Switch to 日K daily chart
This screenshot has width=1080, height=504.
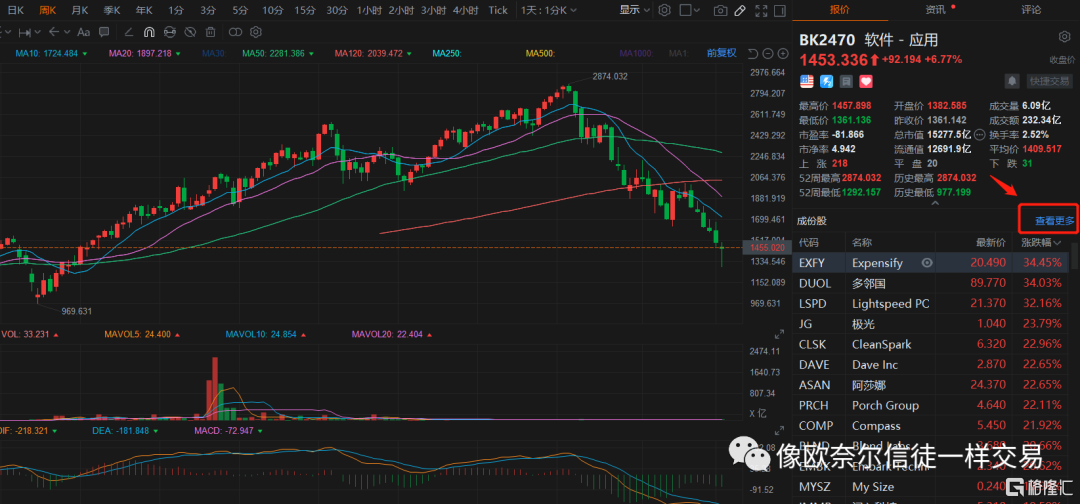click(15, 10)
